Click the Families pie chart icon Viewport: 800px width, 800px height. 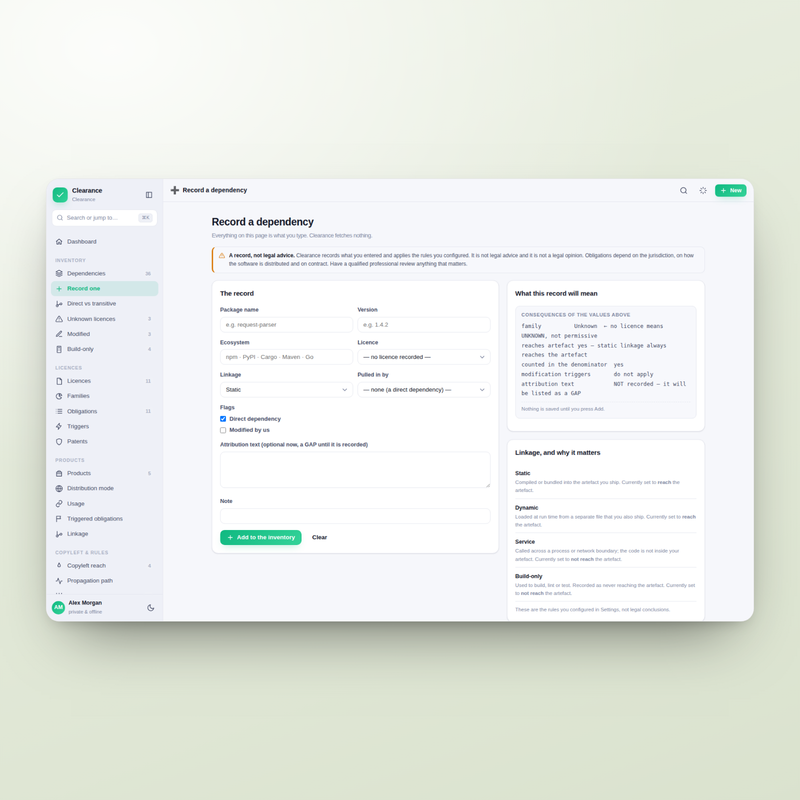click(59, 396)
